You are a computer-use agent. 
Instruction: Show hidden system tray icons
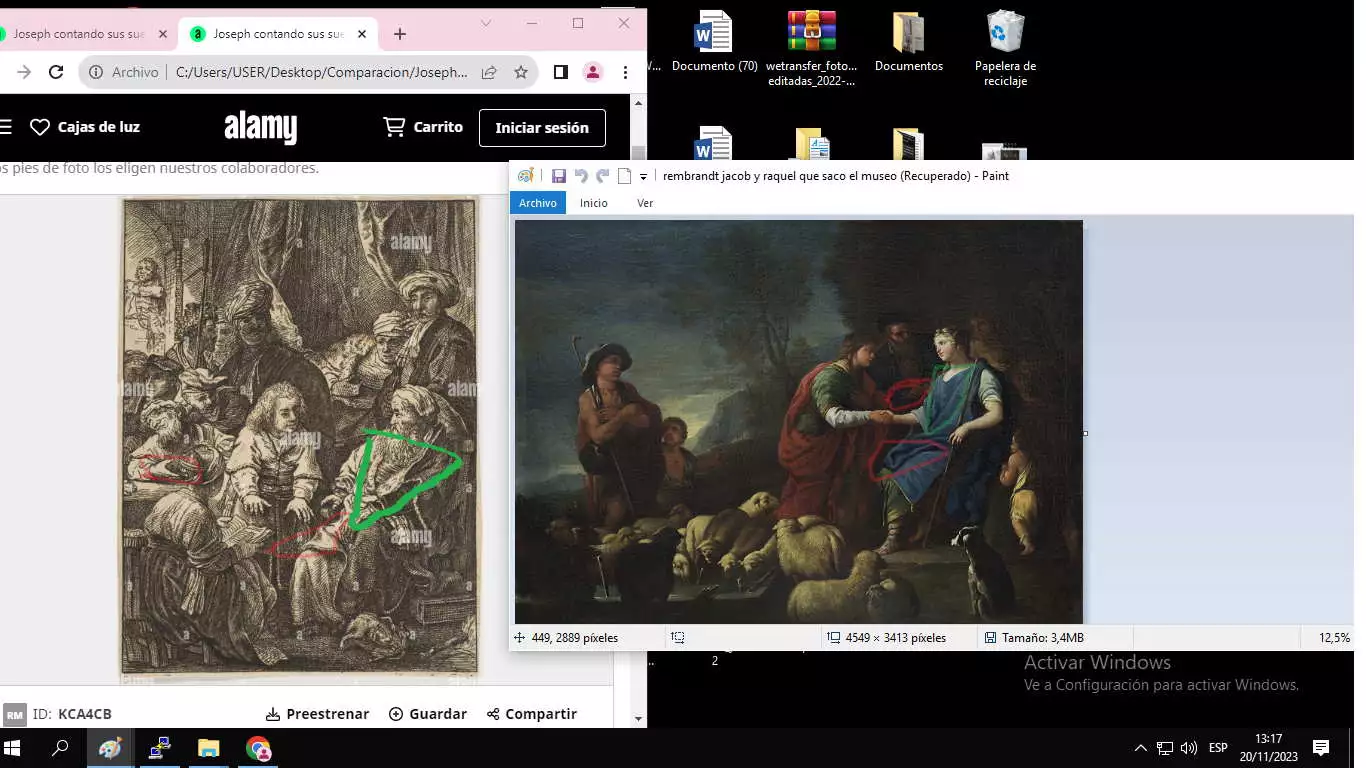(x=1140, y=748)
